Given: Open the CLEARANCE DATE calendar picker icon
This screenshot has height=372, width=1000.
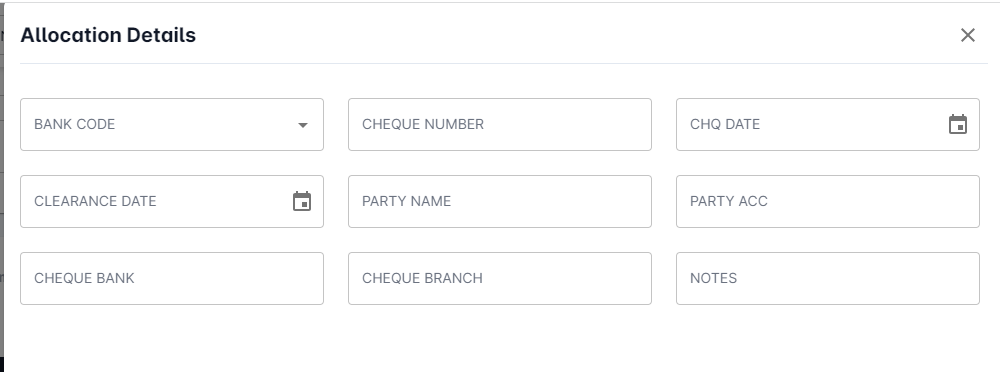Looking at the screenshot, I should point(302,201).
